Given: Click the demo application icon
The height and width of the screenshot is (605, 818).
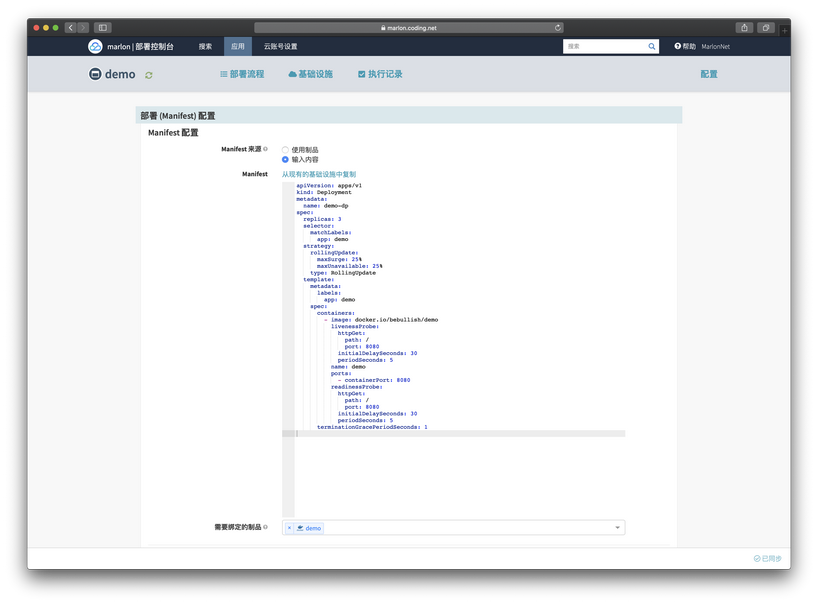Looking at the screenshot, I should [95, 74].
